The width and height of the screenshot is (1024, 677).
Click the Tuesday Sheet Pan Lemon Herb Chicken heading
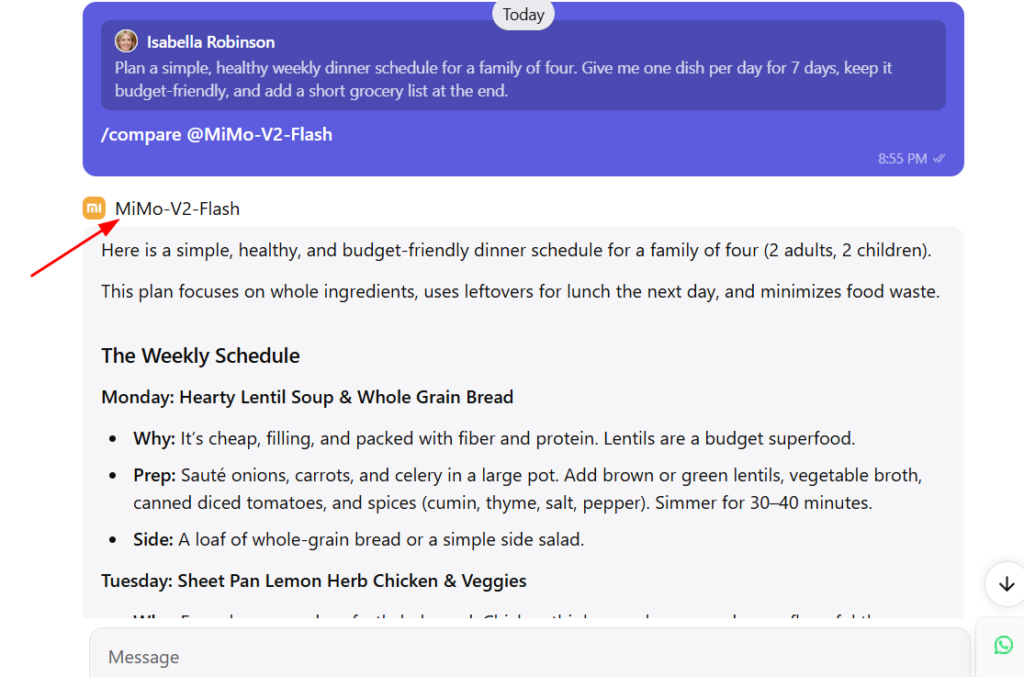[313, 580]
